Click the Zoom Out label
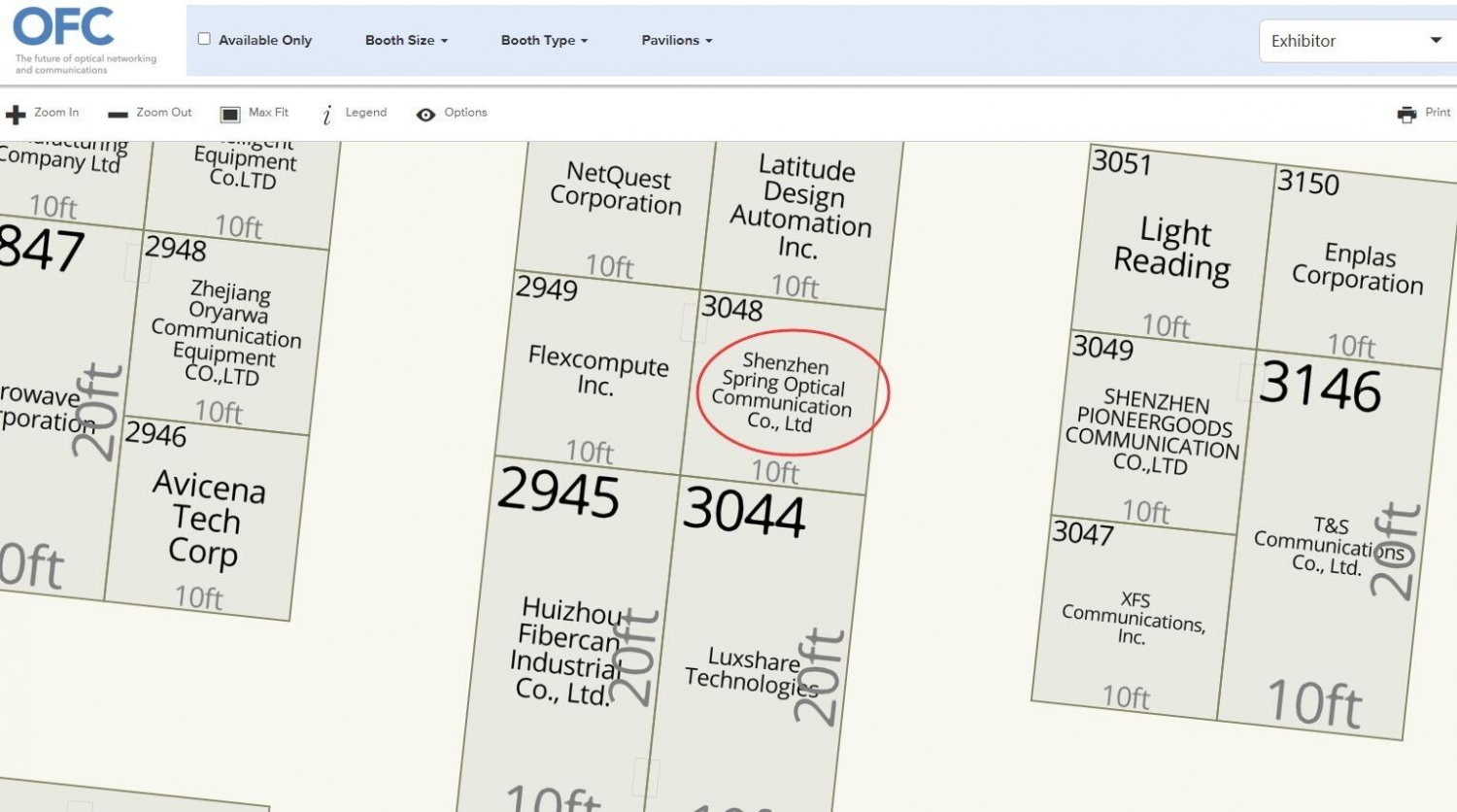The width and height of the screenshot is (1457, 812). pos(164,113)
